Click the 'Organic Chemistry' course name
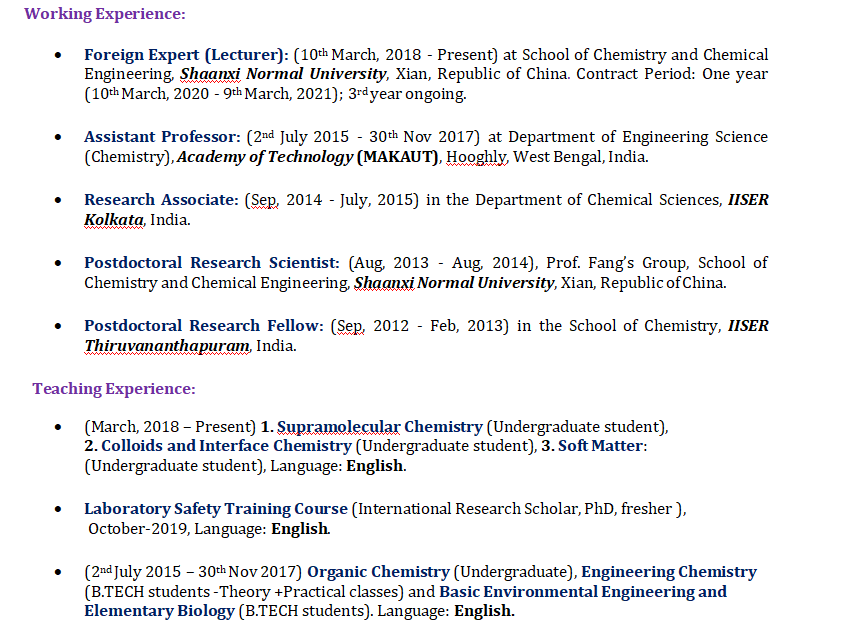 tap(378, 572)
